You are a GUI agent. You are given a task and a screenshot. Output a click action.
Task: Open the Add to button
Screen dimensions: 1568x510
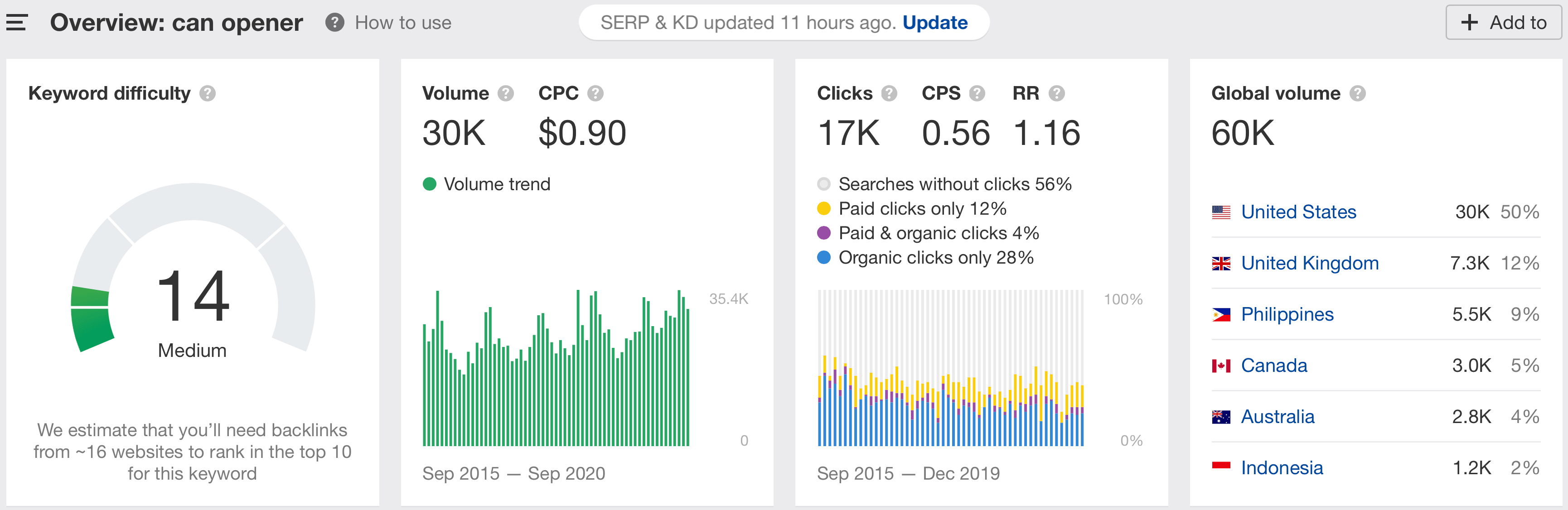[x=1504, y=23]
